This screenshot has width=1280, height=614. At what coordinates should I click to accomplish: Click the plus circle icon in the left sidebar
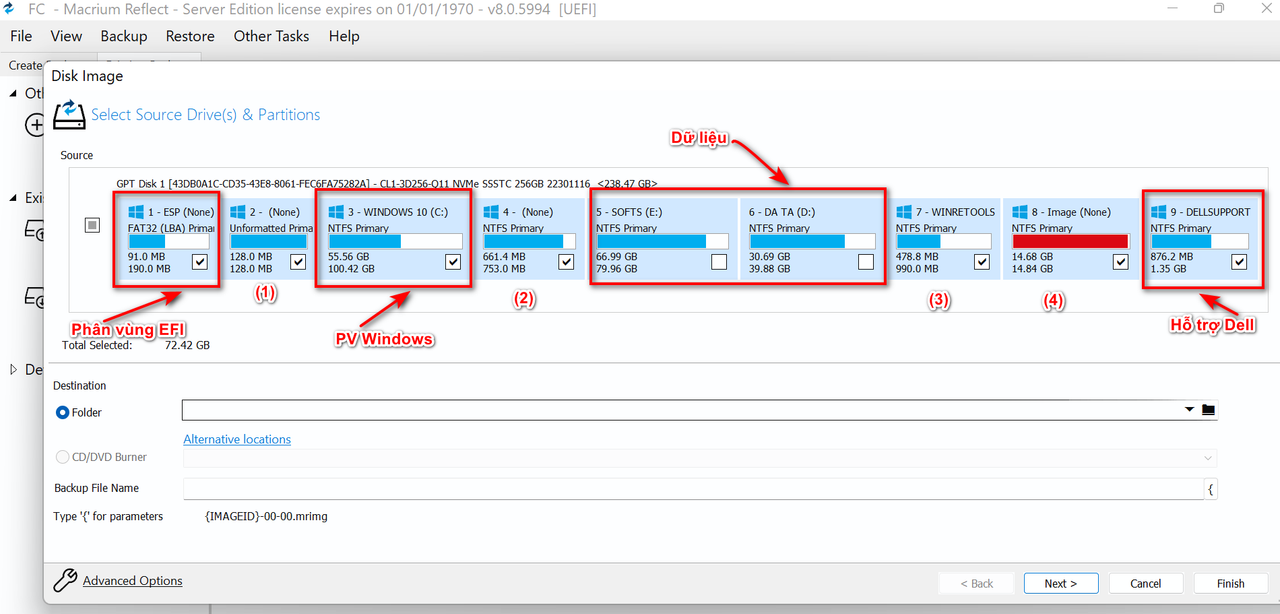pos(35,125)
